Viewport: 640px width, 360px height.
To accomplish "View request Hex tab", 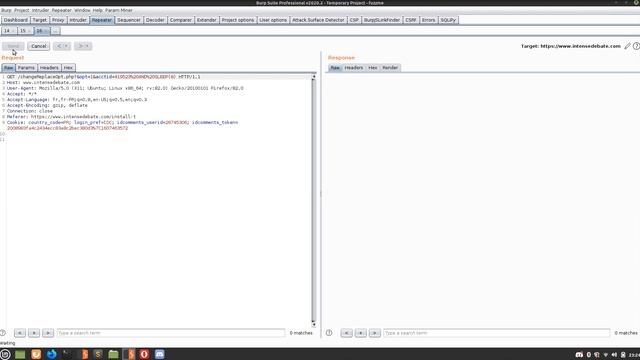I will (x=68, y=68).
